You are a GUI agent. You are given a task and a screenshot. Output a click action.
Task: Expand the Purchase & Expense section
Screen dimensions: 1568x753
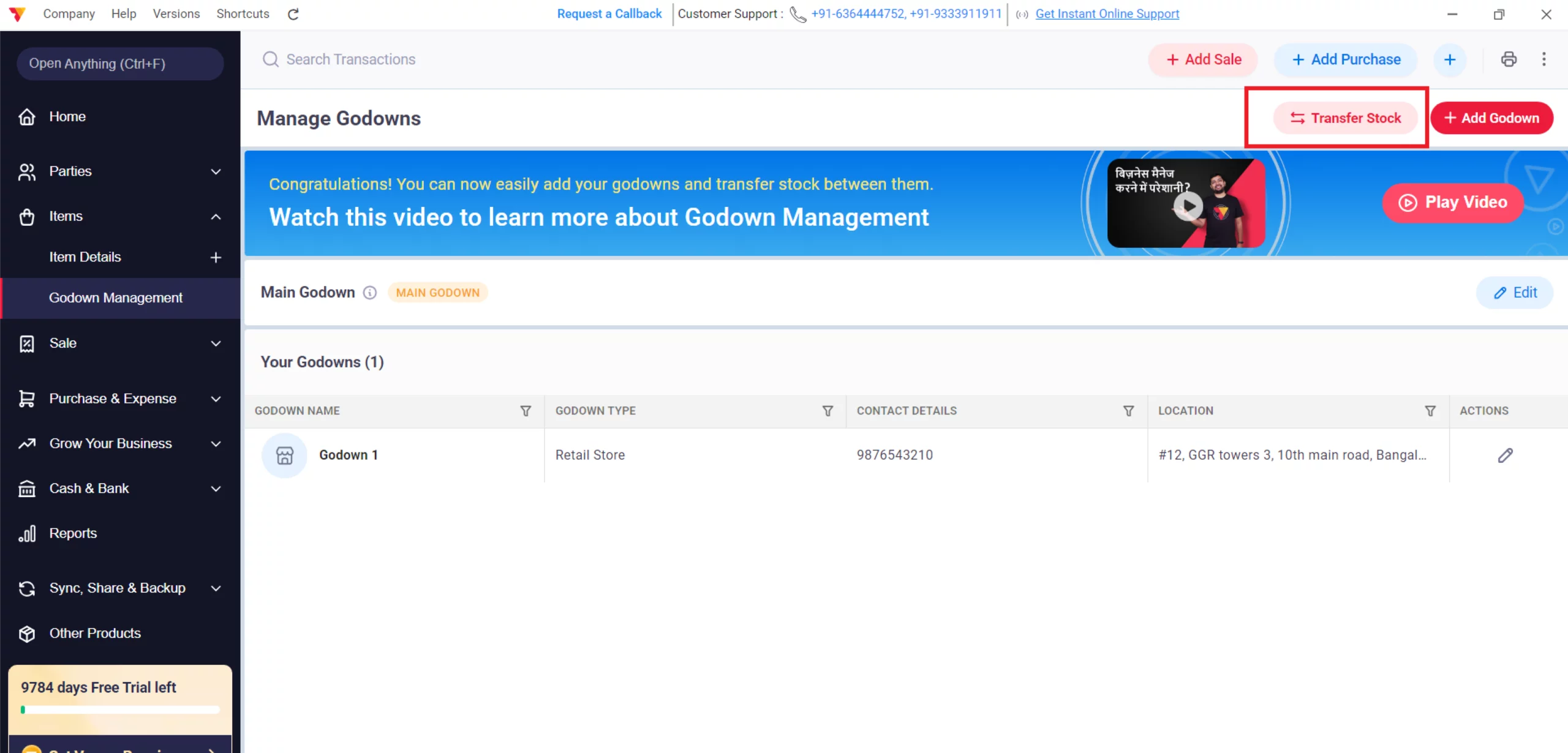[216, 399]
